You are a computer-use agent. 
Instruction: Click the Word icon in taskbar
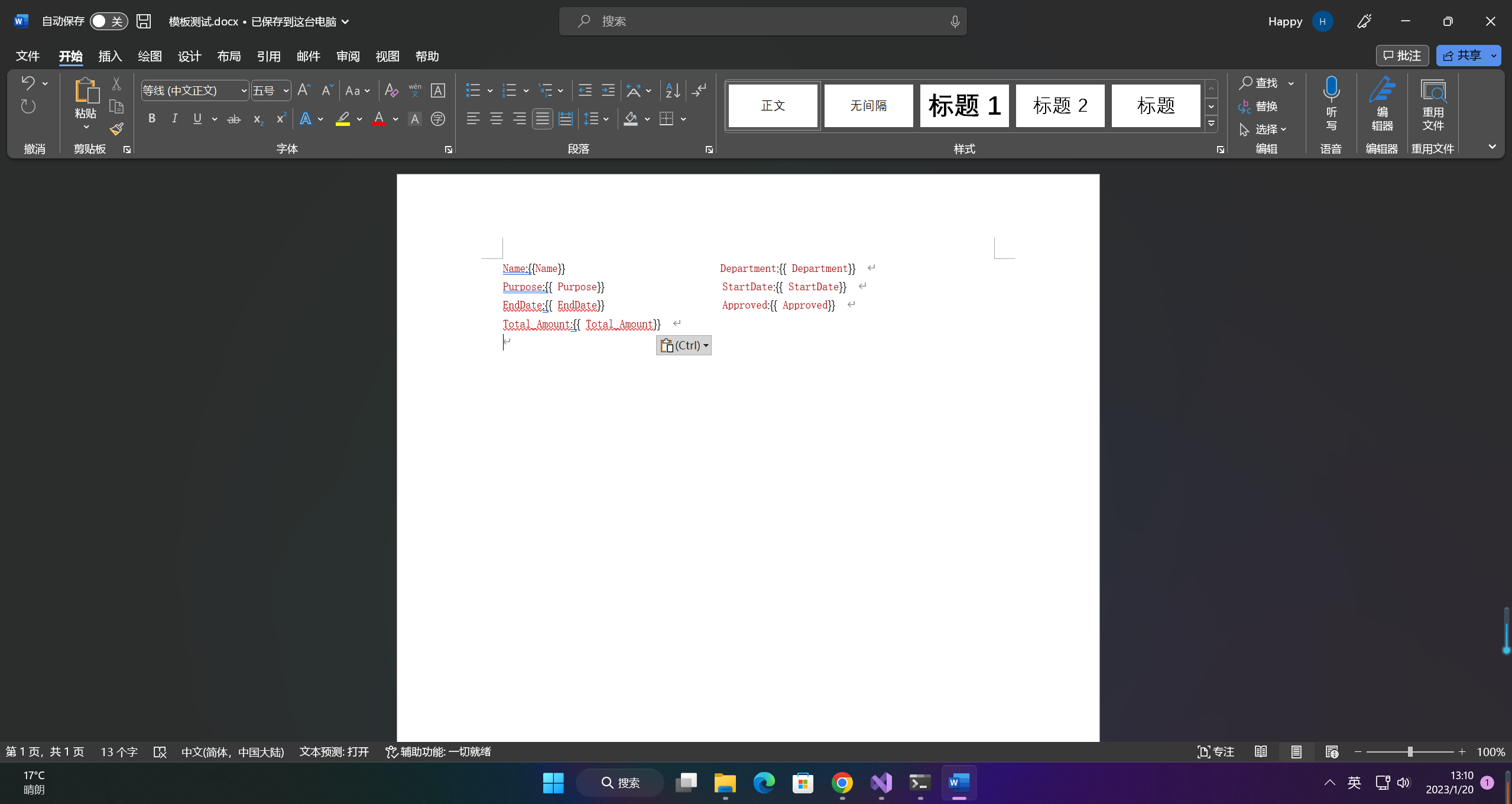point(958,783)
